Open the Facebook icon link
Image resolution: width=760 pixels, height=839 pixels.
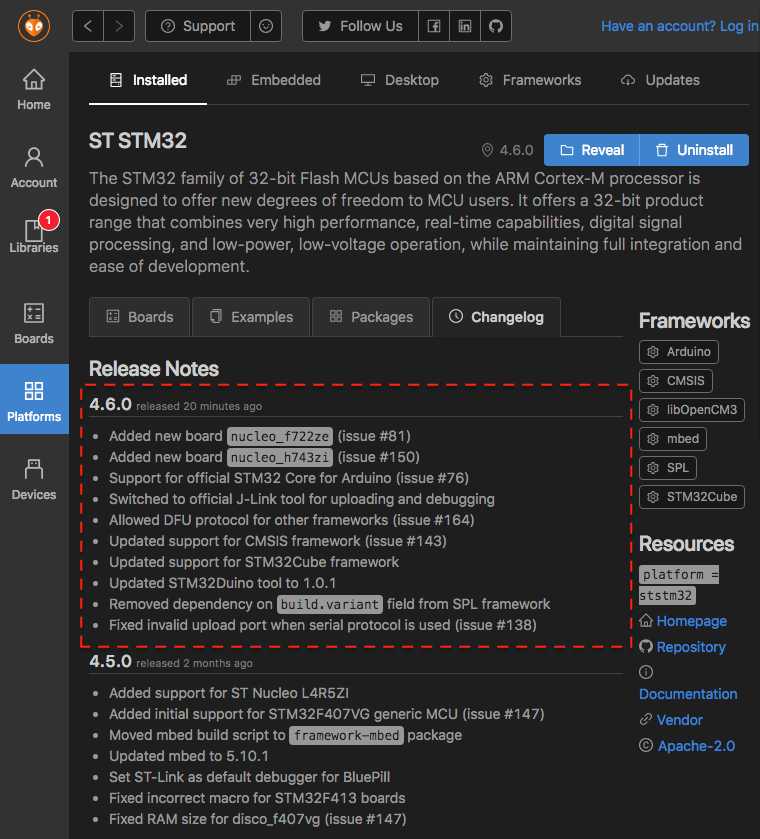click(x=434, y=26)
